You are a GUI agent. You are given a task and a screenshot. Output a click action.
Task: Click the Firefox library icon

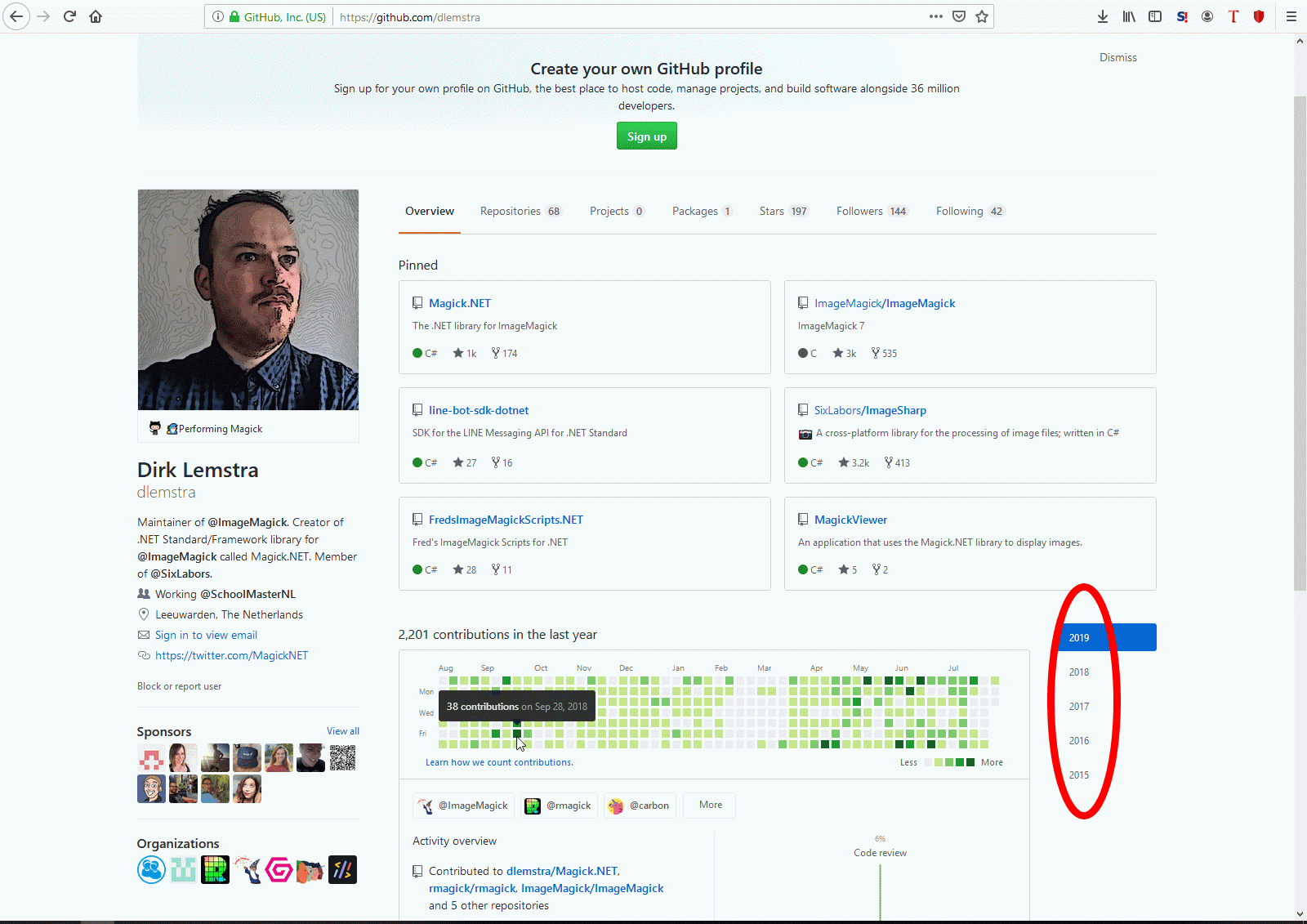click(1129, 16)
